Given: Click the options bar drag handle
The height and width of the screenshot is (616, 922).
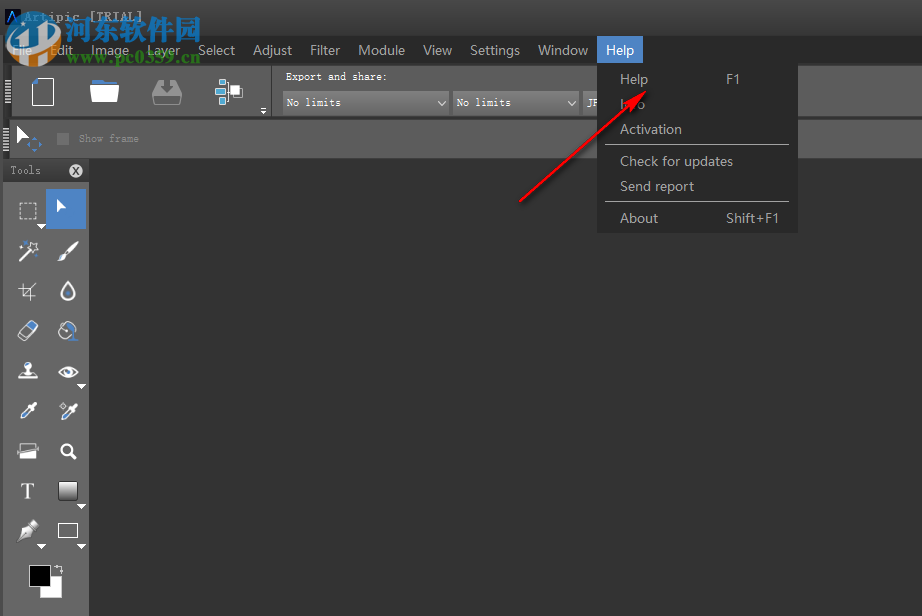Looking at the screenshot, I should coord(6,139).
